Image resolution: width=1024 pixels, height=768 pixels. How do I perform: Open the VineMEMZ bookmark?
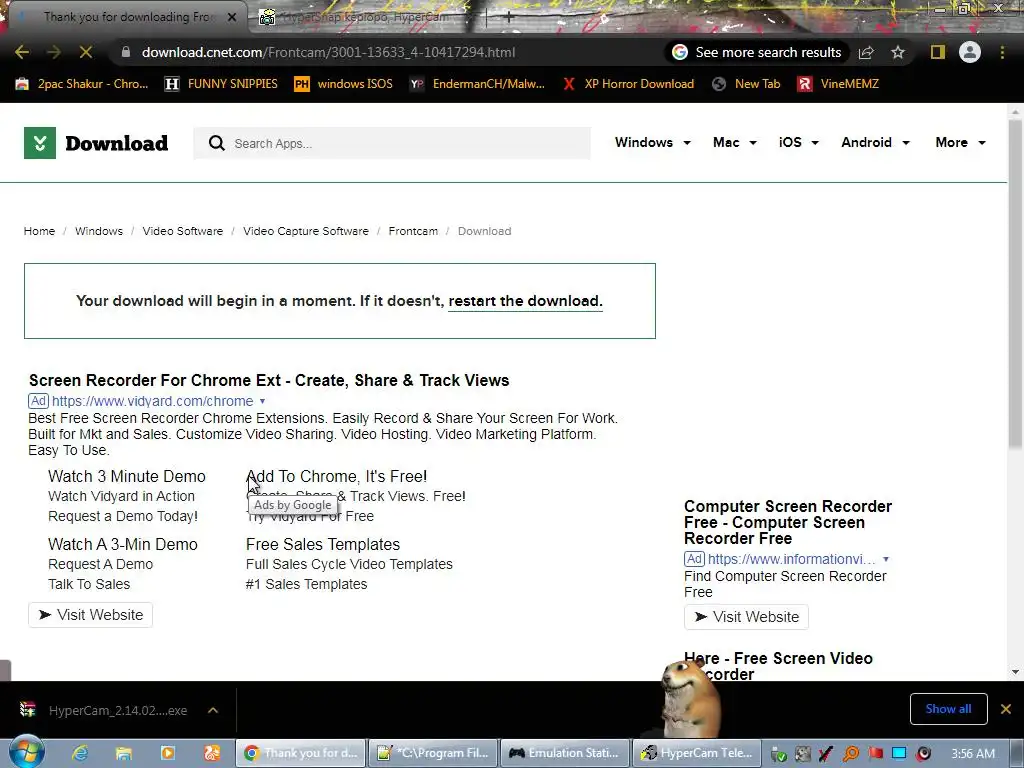point(838,84)
